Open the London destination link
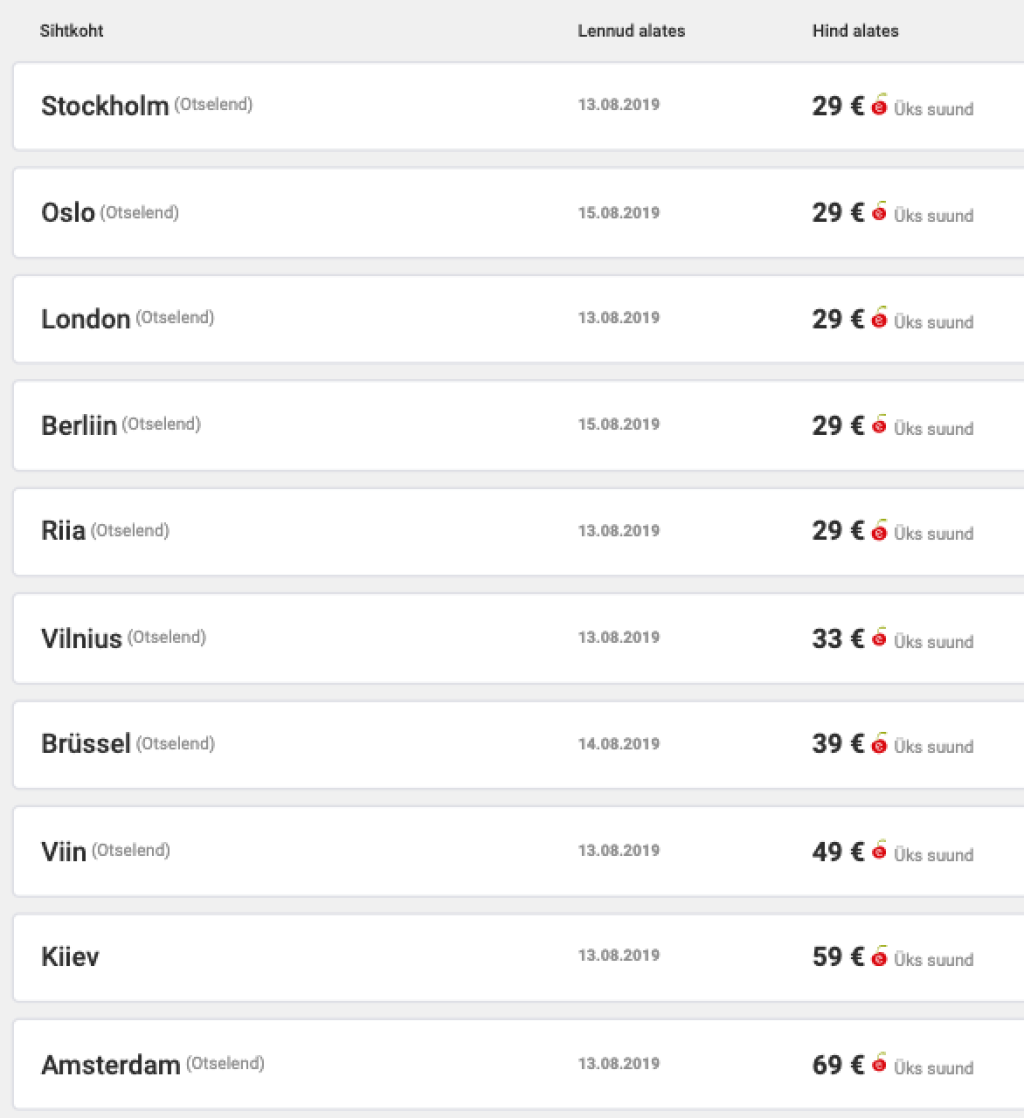1024x1118 pixels. pos(86,319)
